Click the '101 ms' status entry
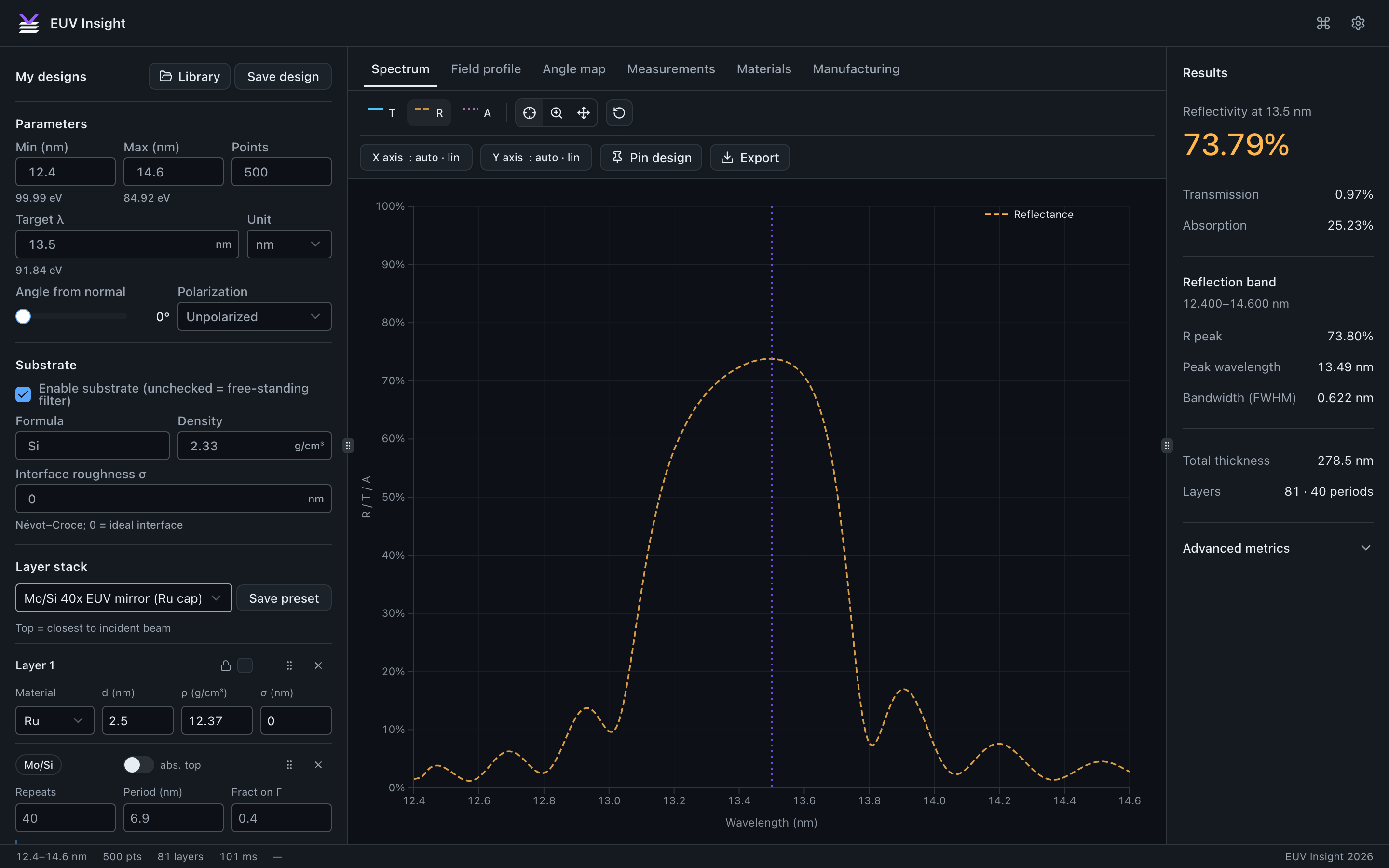This screenshot has height=868, width=1389. [x=238, y=856]
